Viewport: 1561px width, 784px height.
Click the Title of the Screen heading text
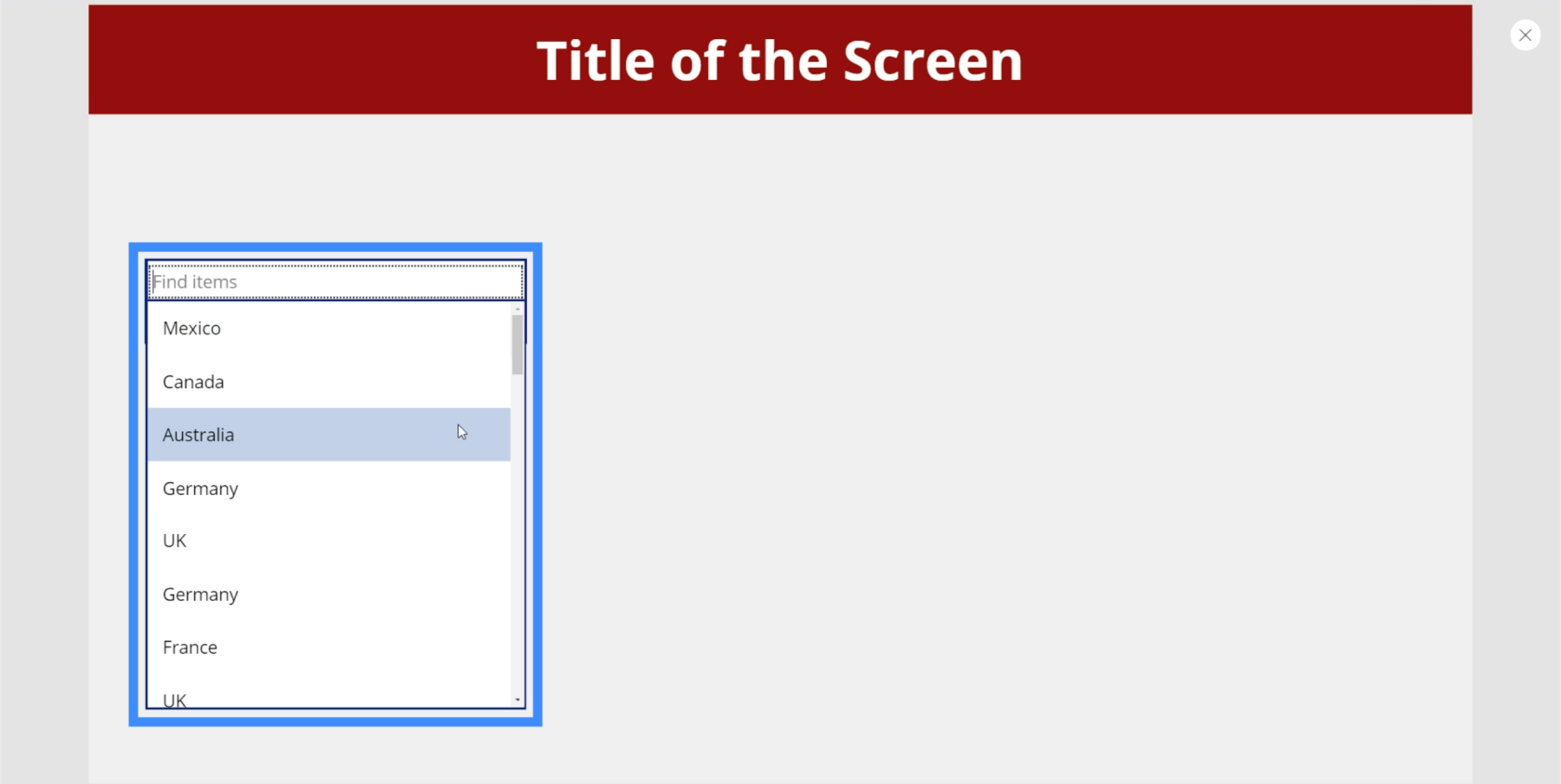point(780,61)
